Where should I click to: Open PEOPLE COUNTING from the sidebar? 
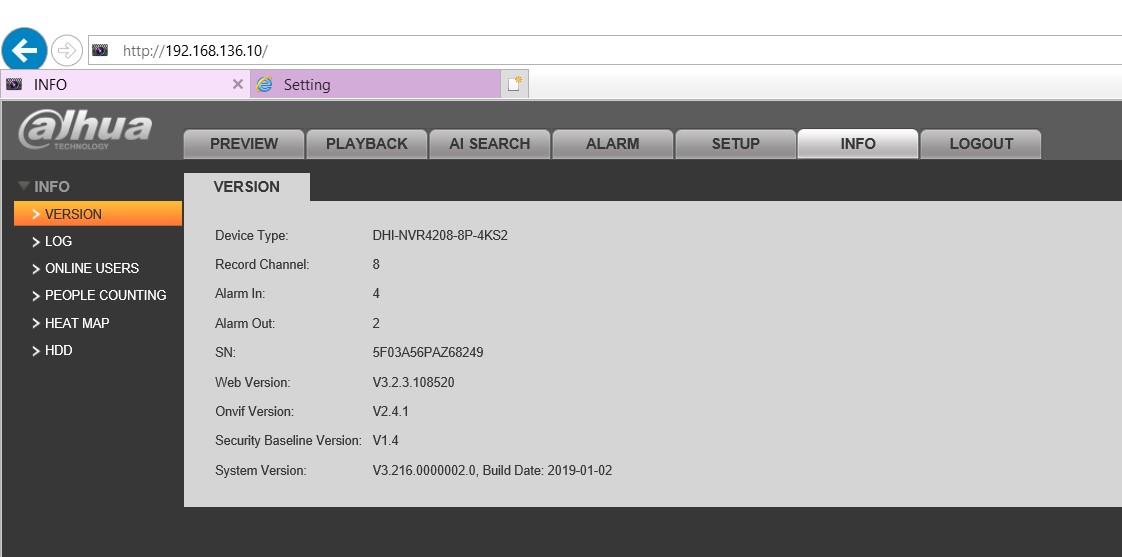(x=105, y=295)
